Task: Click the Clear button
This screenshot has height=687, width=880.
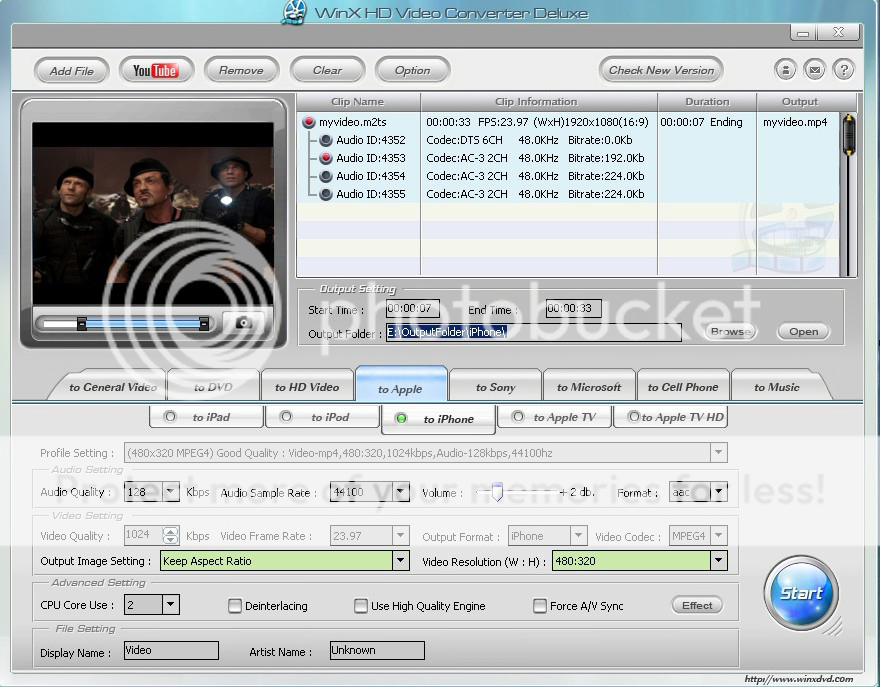Action: pos(327,70)
